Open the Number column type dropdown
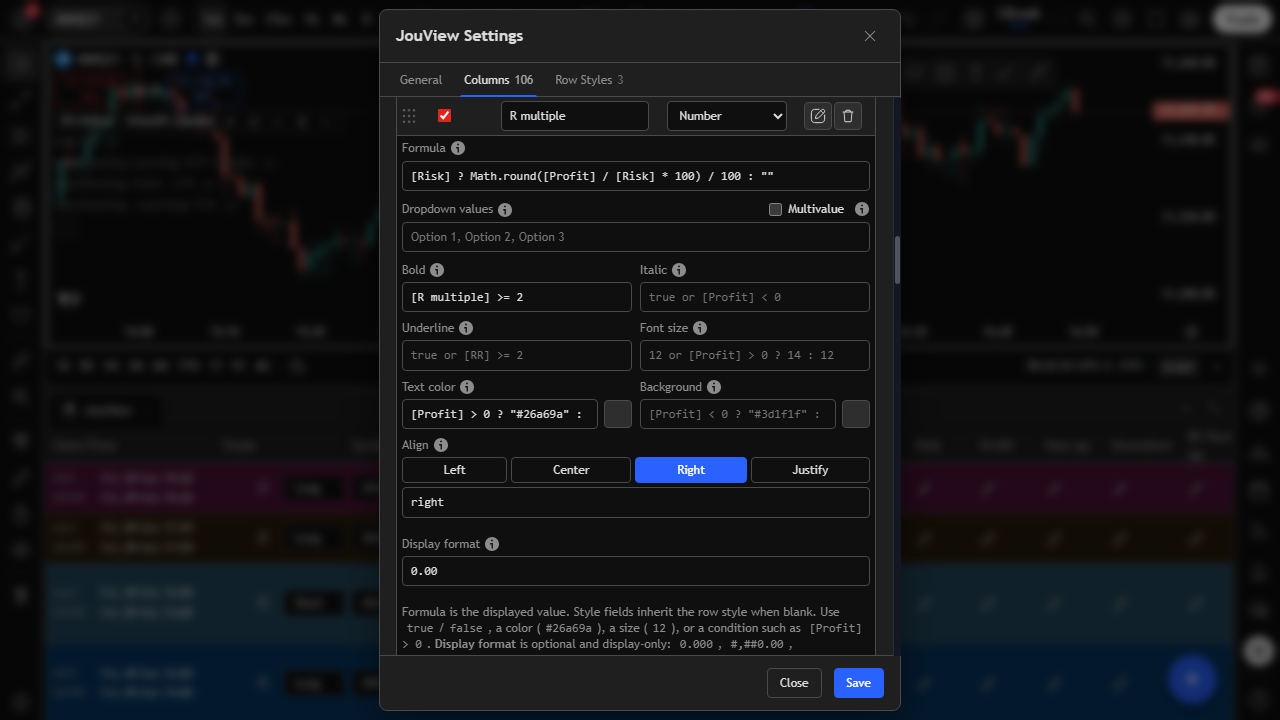 [x=727, y=116]
